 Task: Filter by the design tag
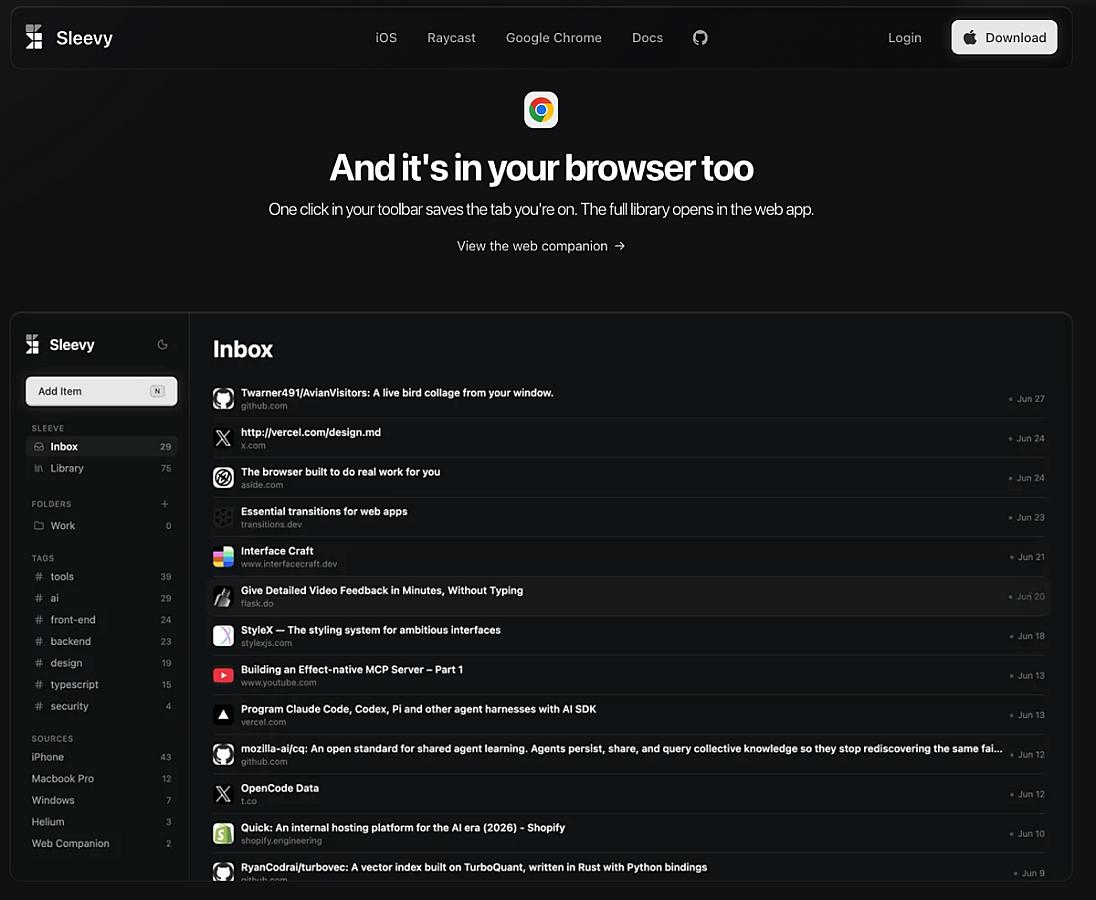point(101,663)
